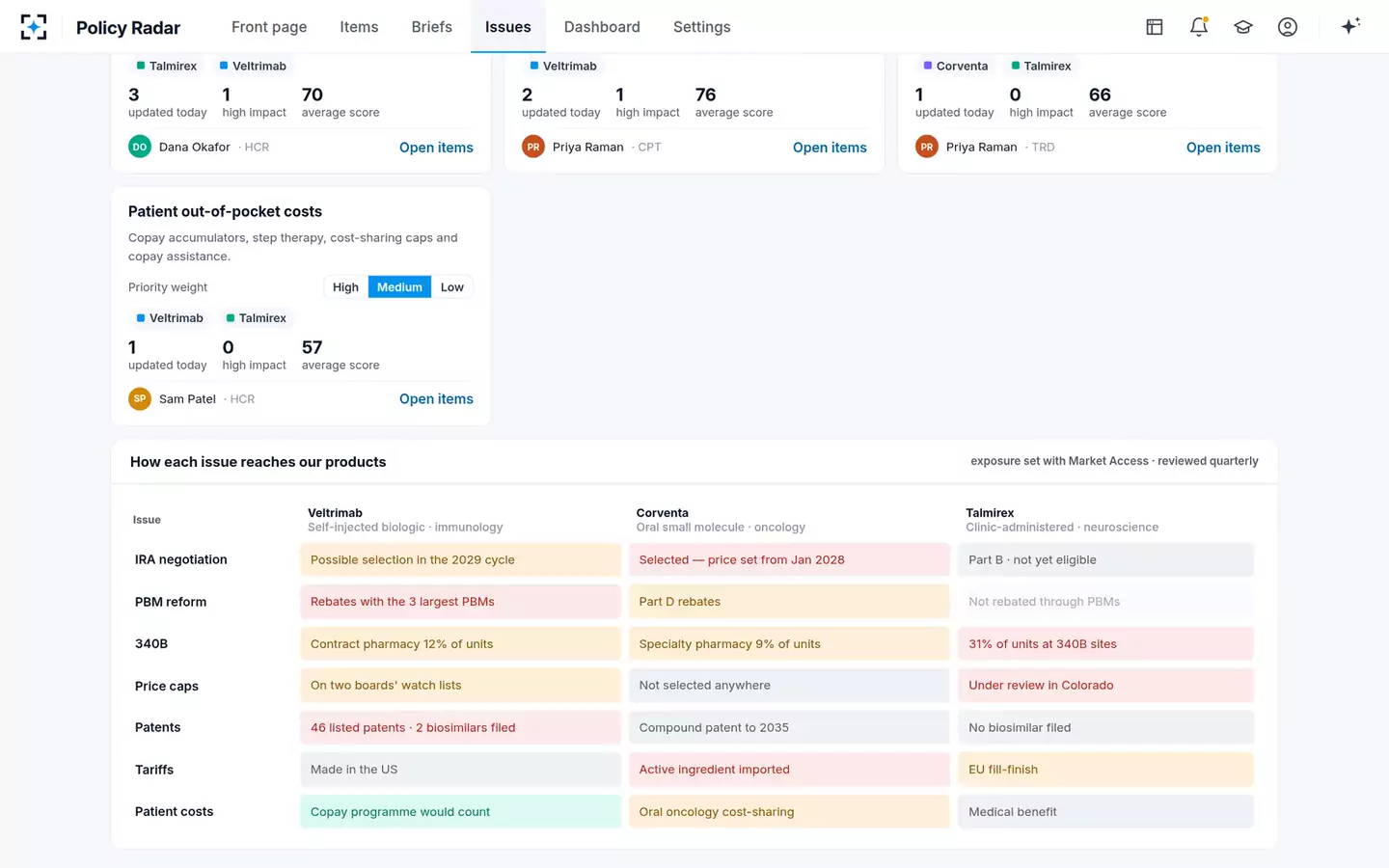The height and width of the screenshot is (868, 1389).
Task: Open the user account icon
Action: [1288, 27]
